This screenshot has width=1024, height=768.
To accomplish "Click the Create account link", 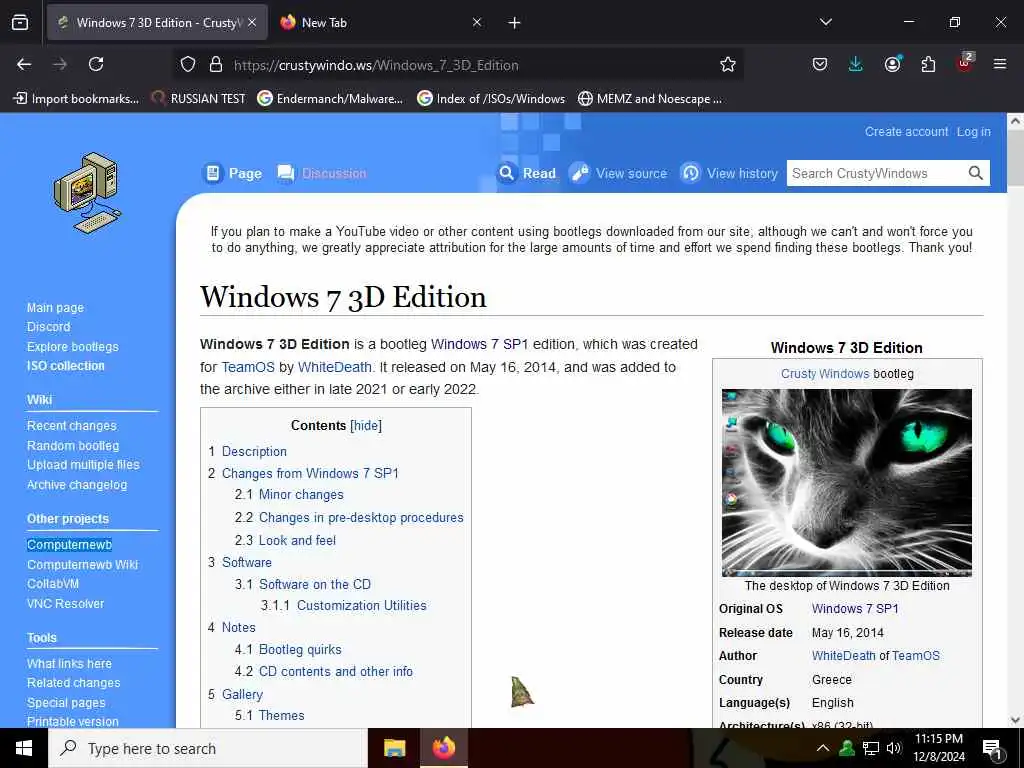I will coord(906,131).
